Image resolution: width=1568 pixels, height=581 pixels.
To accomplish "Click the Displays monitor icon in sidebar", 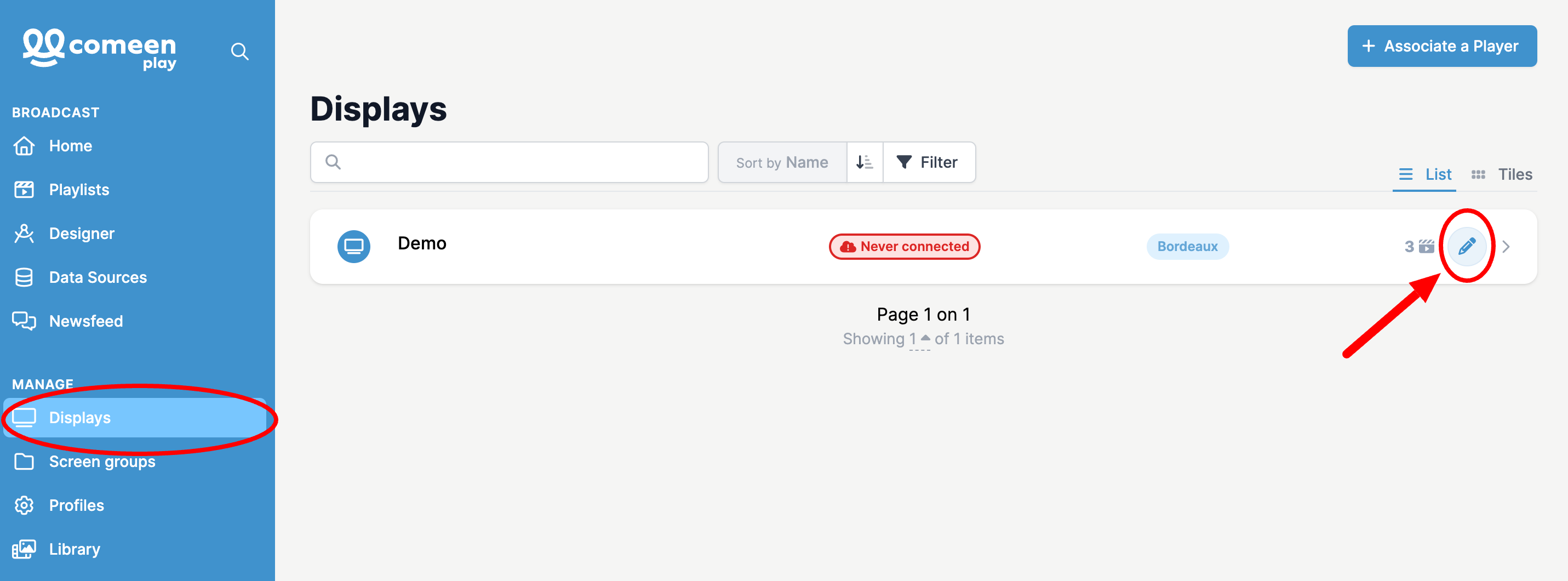I will [x=24, y=418].
